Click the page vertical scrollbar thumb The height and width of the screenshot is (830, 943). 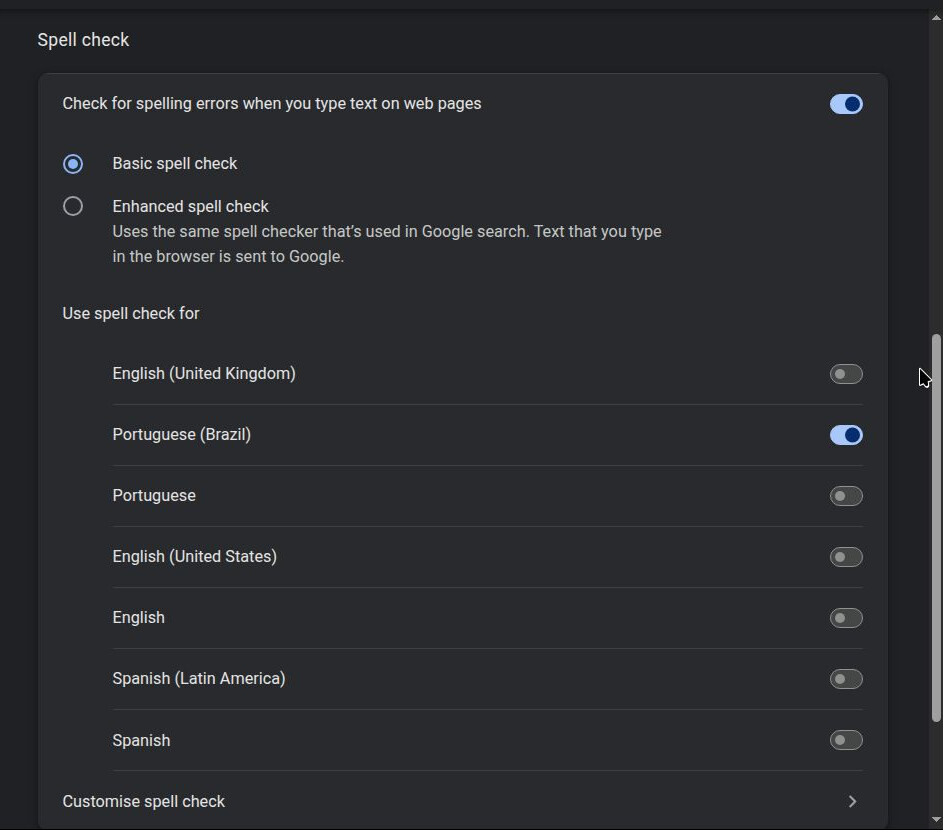pos(936,527)
